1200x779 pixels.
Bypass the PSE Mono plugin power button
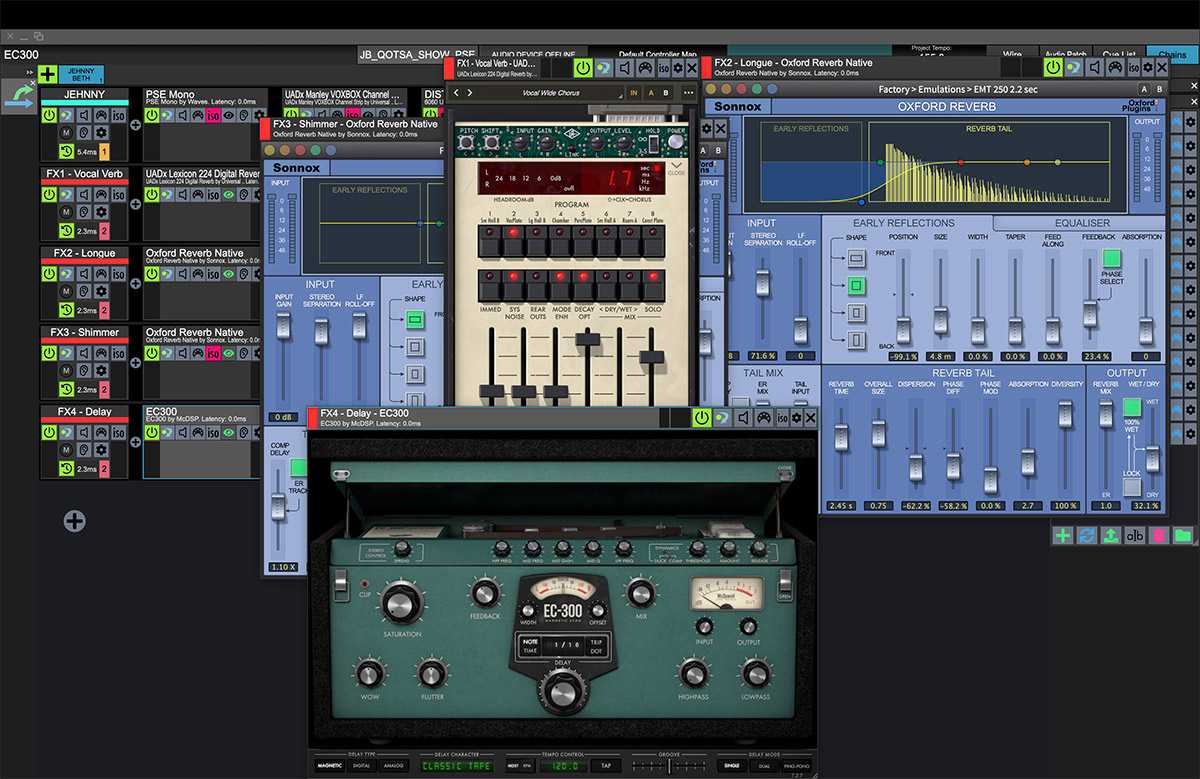coord(151,115)
